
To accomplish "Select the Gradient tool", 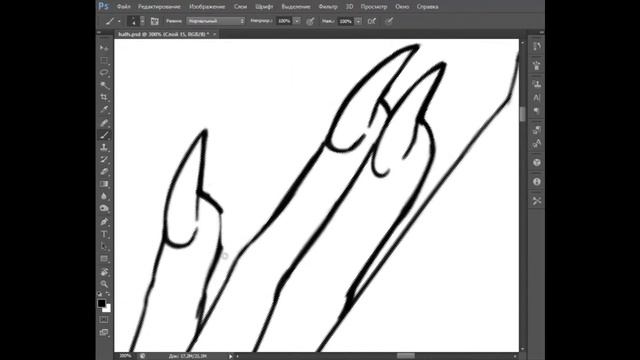I will 104,184.
